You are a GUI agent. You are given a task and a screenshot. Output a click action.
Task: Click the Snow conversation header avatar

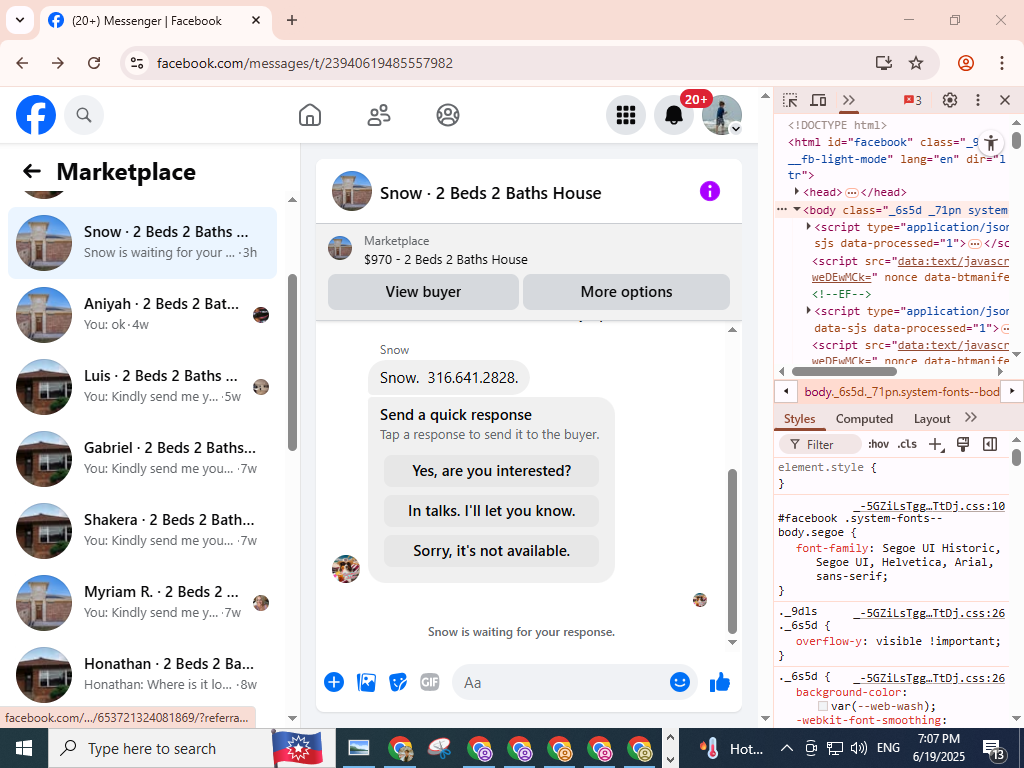(352, 191)
